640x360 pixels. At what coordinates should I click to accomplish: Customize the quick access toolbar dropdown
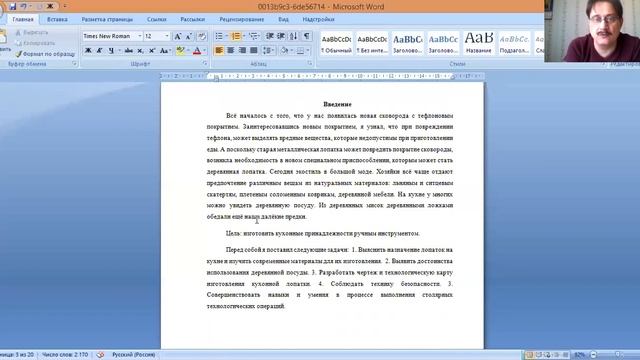point(65,6)
